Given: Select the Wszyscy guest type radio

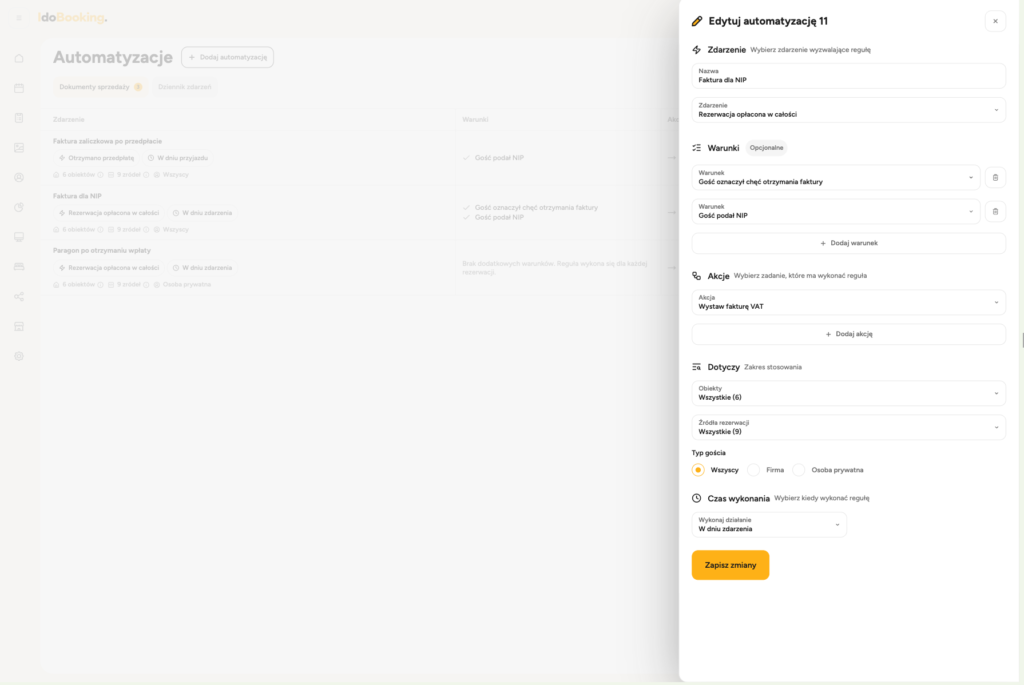Looking at the screenshot, I should click(697, 470).
